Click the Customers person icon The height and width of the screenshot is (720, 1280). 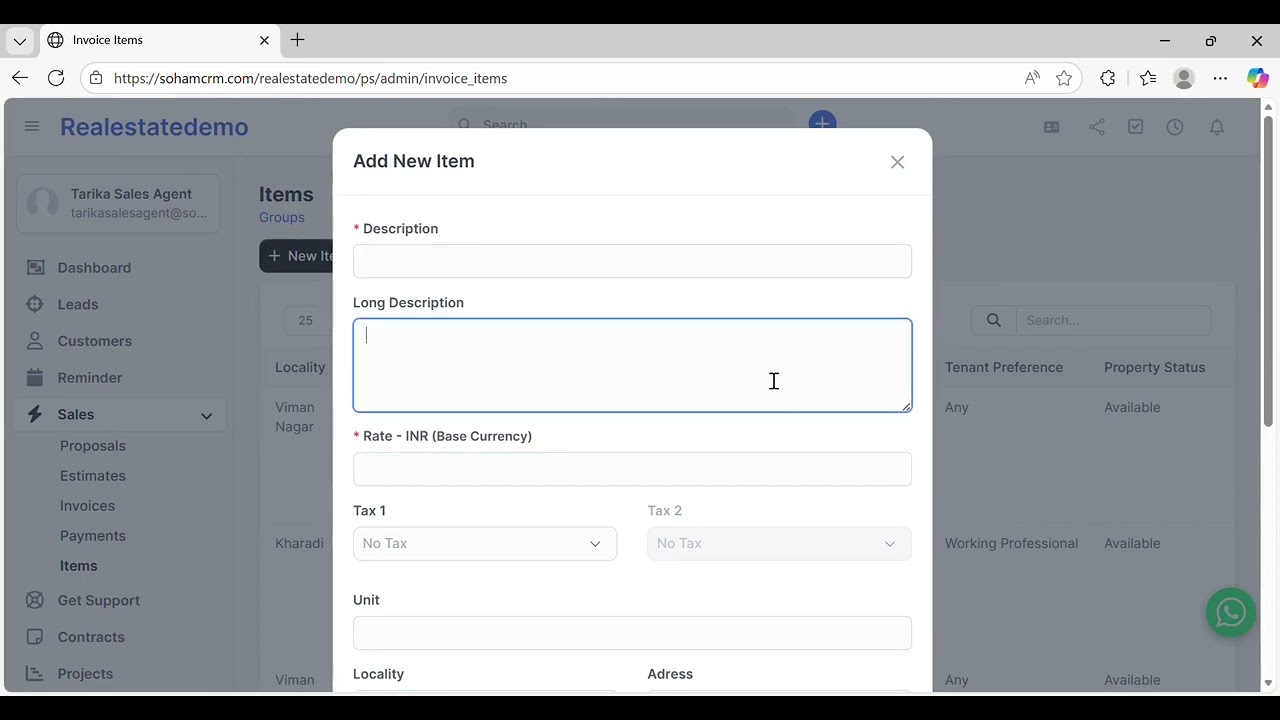click(x=35, y=341)
